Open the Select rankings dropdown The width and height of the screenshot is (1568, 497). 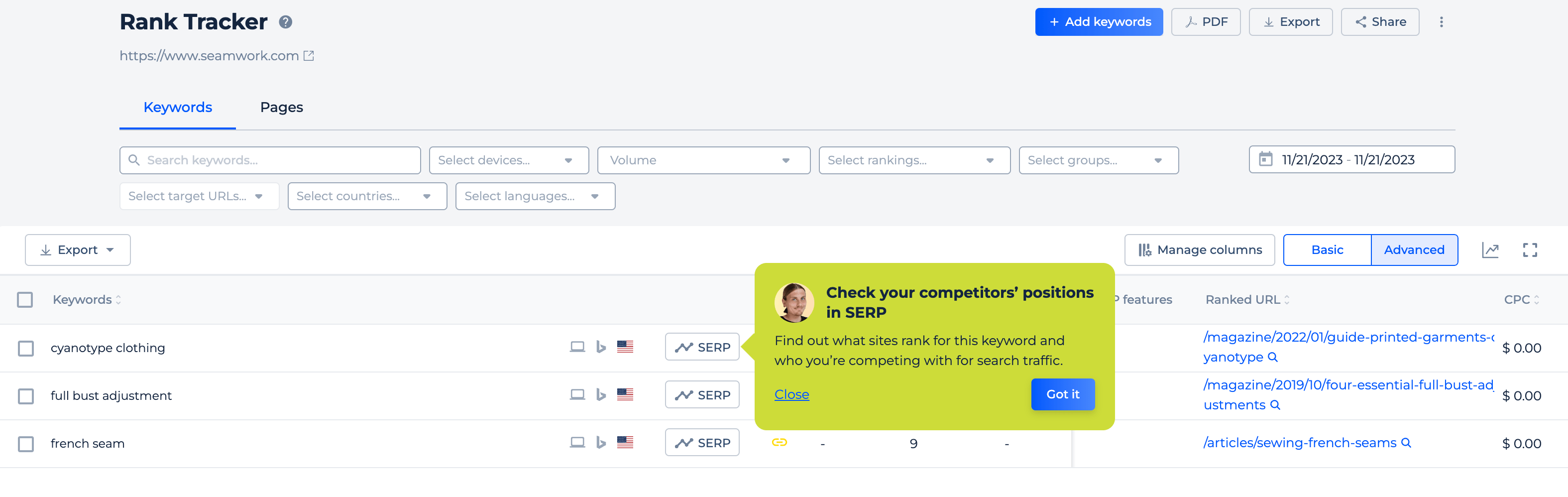(x=913, y=160)
